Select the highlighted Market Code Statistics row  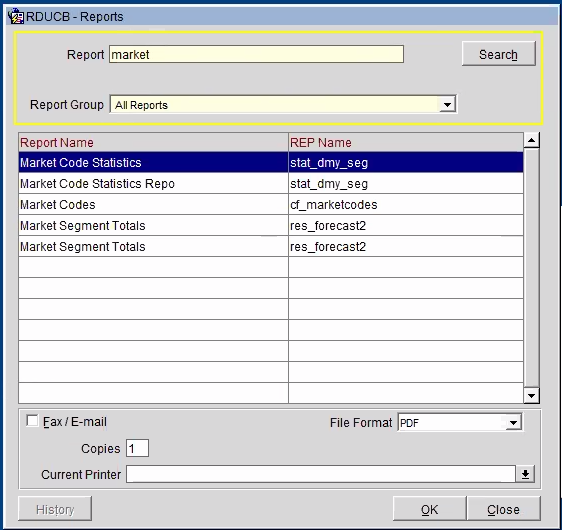coord(271,163)
